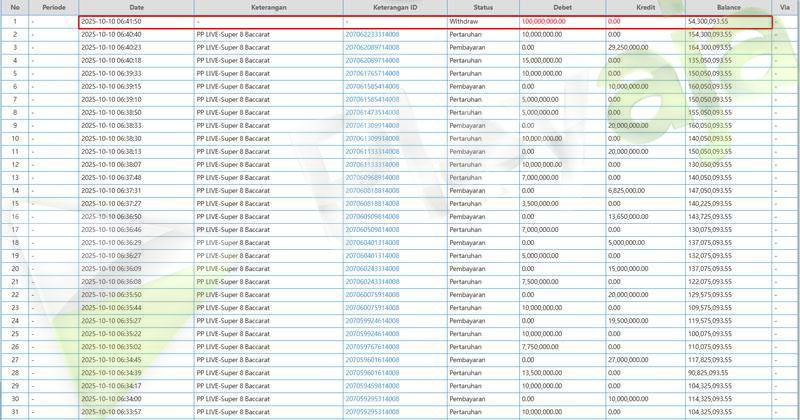Image resolution: width=800 pixels, height=420 pixels.
Task: Select the Periode column header
Action: click(x=53, y=7)
